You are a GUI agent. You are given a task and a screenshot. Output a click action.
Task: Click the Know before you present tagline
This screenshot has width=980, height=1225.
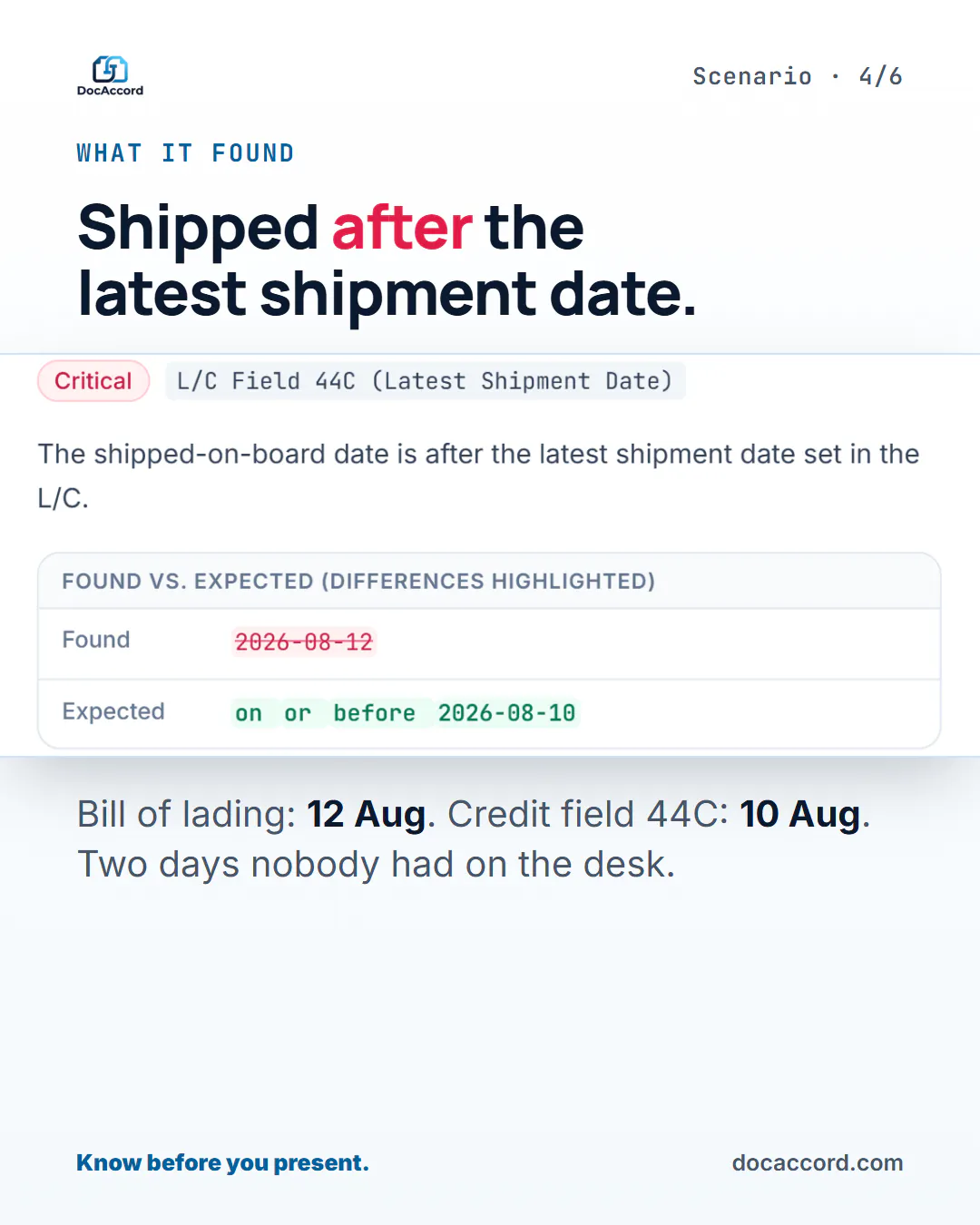click(x=222, y=1162)
